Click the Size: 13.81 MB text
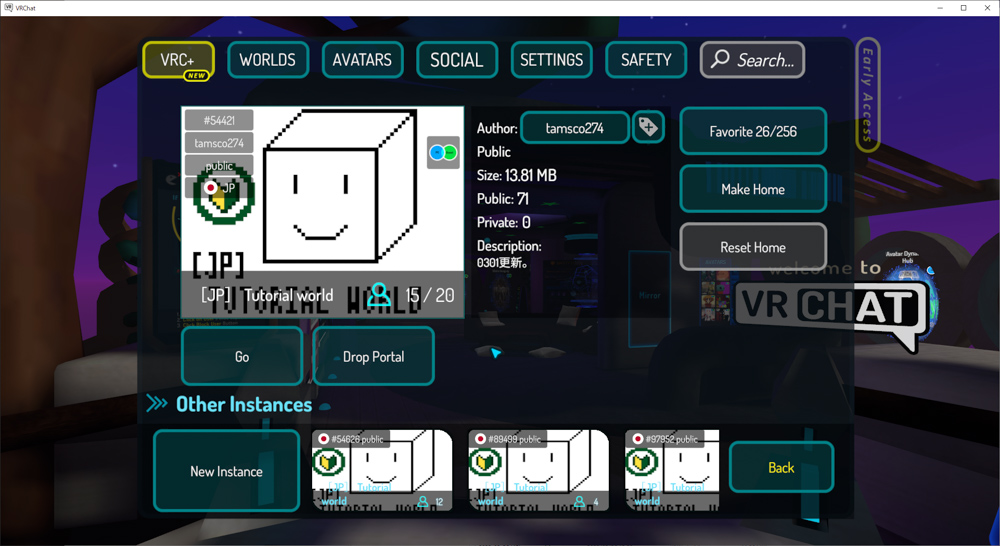Screen dimensions: 1000x546 pos(517,175)
